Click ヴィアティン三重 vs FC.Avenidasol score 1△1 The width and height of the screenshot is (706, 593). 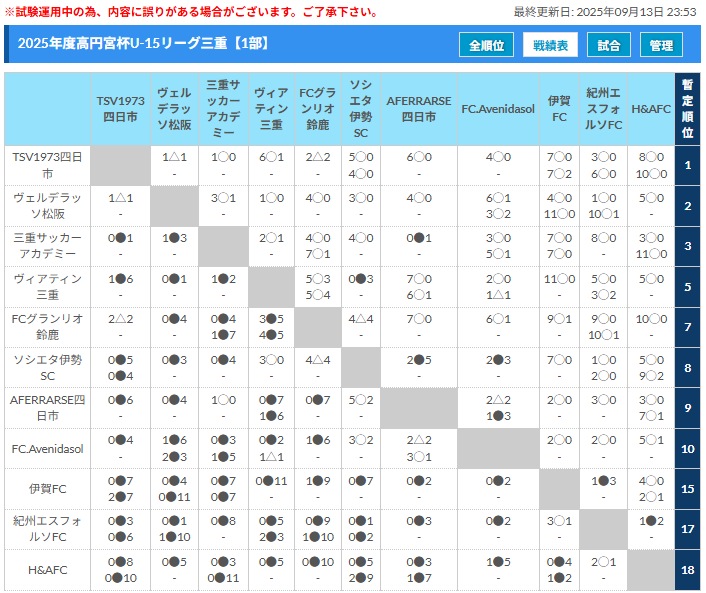pos(498,295)
